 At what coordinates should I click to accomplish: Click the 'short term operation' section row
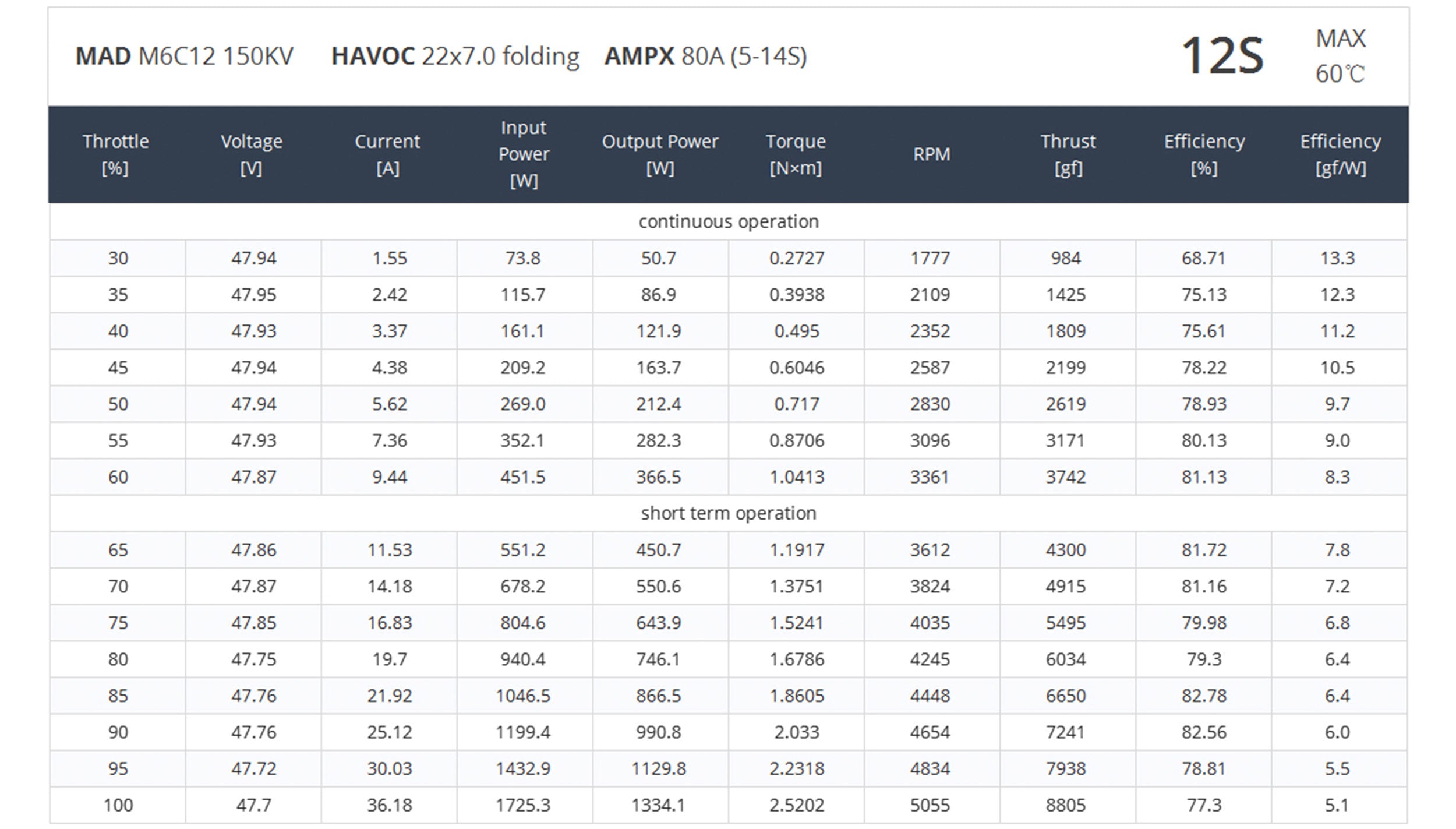[728, 513]
